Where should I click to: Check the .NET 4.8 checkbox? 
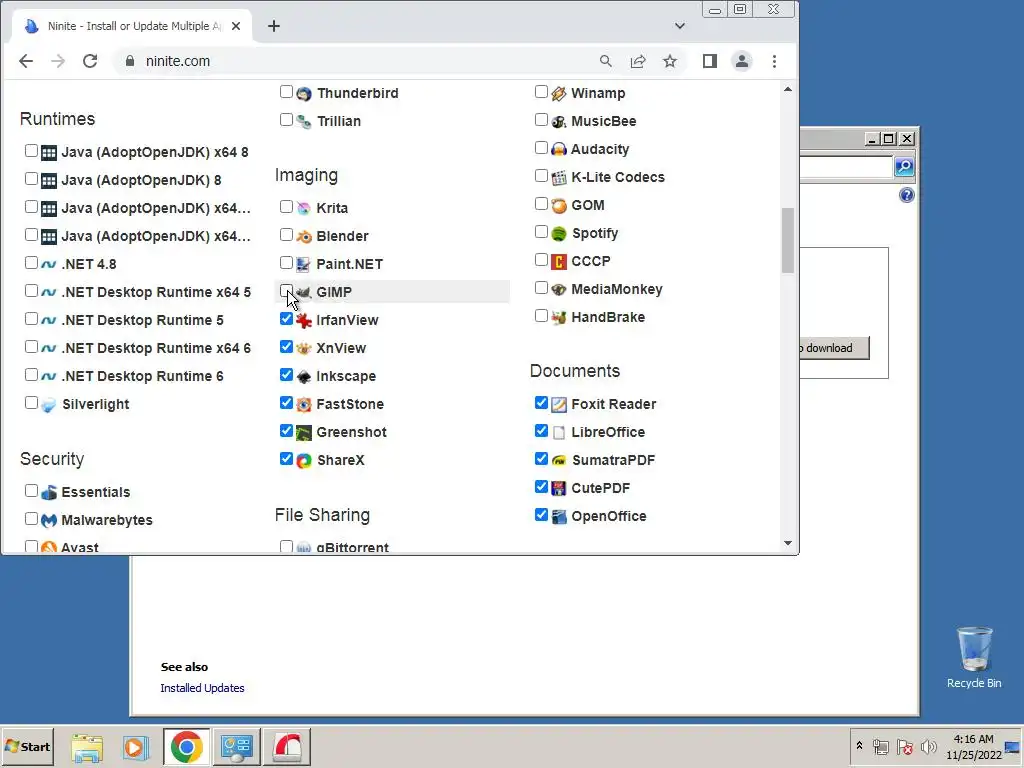coord(31,263)
